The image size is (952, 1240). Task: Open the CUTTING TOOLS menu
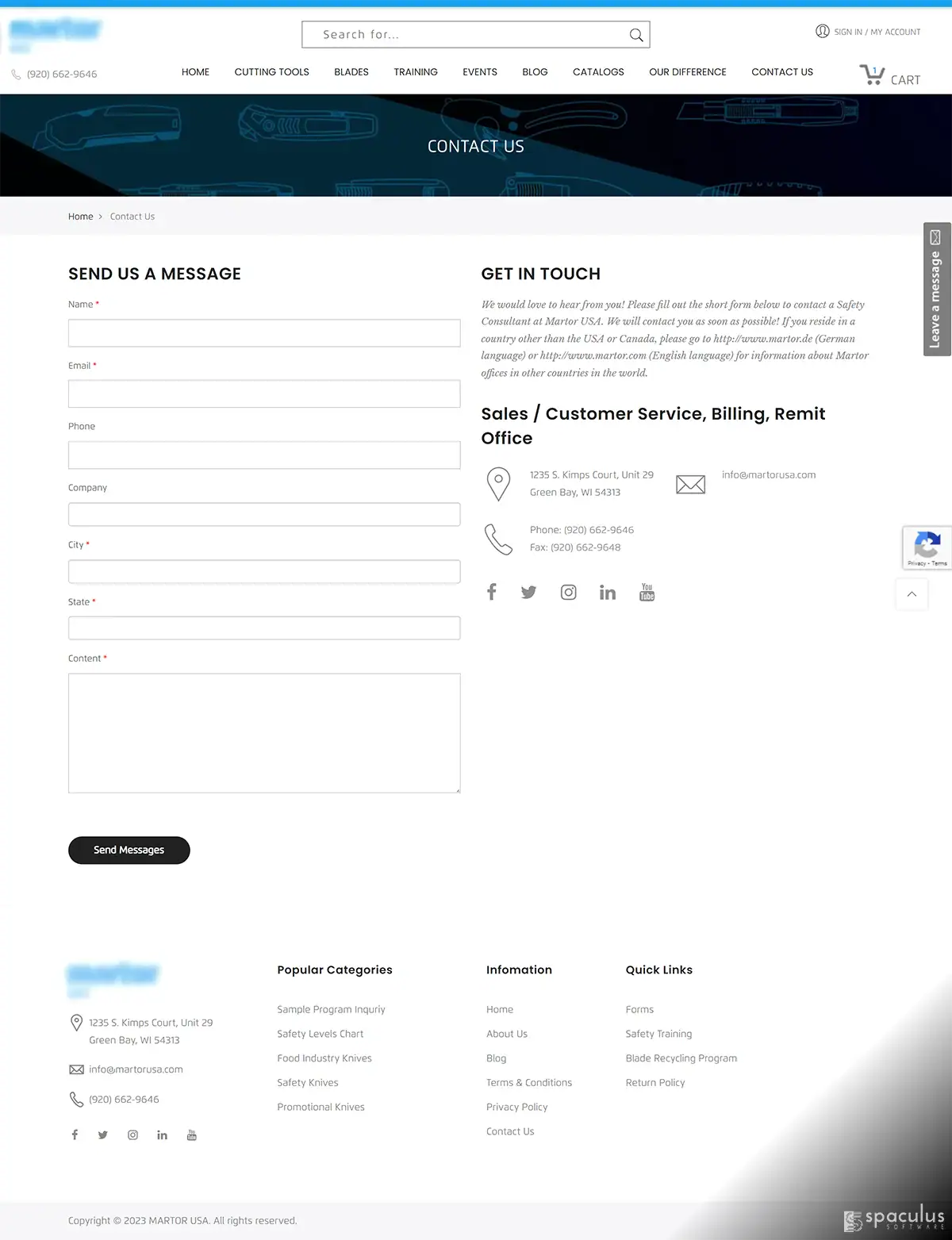(x=272, y=72)
